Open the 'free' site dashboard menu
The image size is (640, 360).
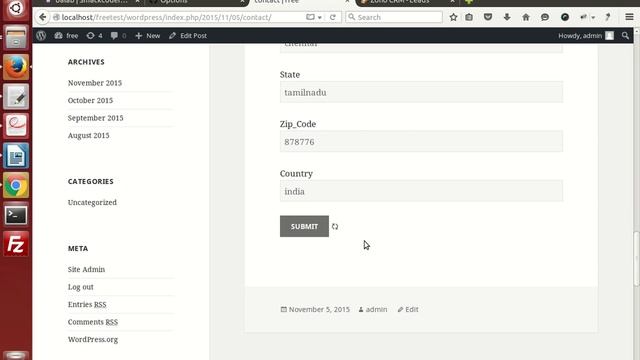click(x=66, y=36)
